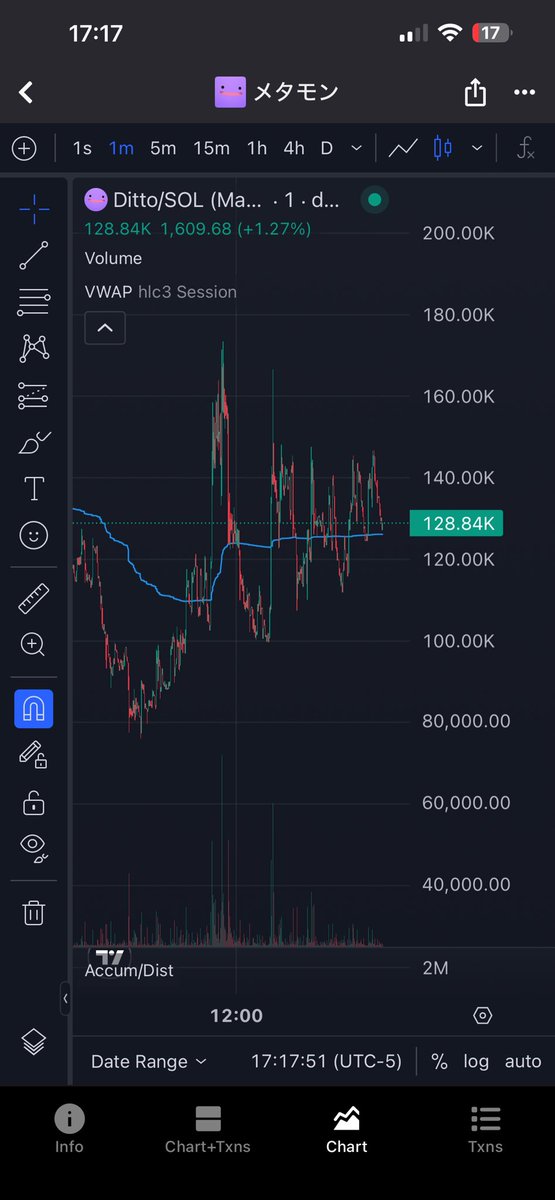Open the Chart+Txns tab

pyautogui.click(x=208, y=1130)
